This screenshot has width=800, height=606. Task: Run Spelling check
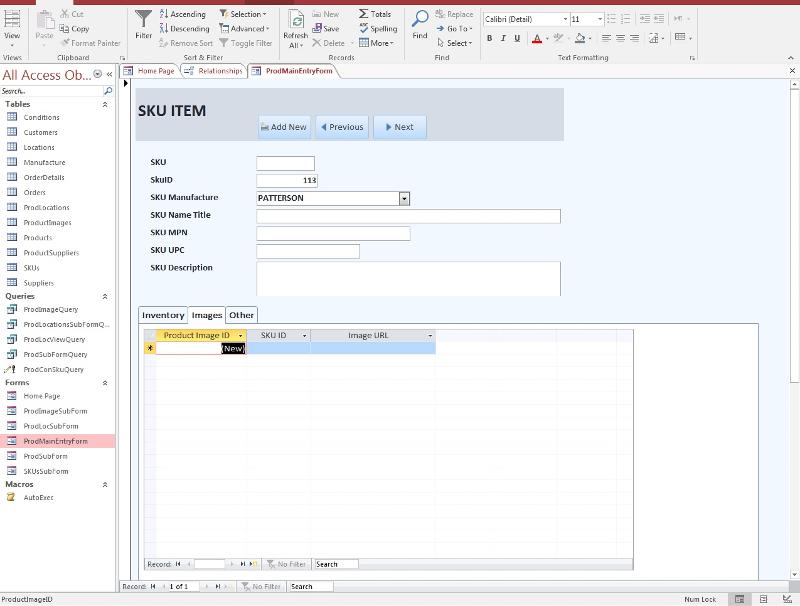(378, 29)
